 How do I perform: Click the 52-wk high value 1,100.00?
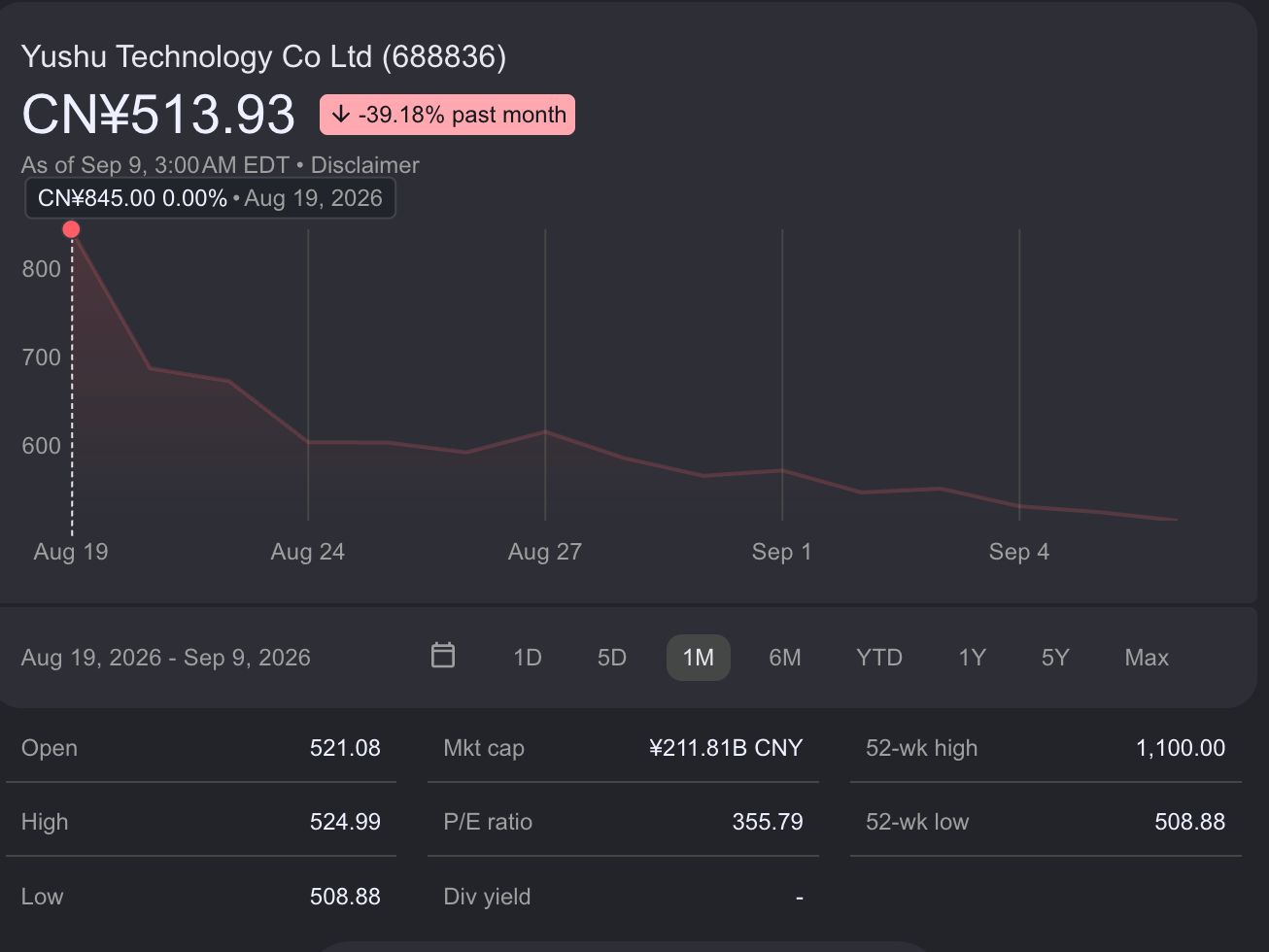[x=1181, y=748]
